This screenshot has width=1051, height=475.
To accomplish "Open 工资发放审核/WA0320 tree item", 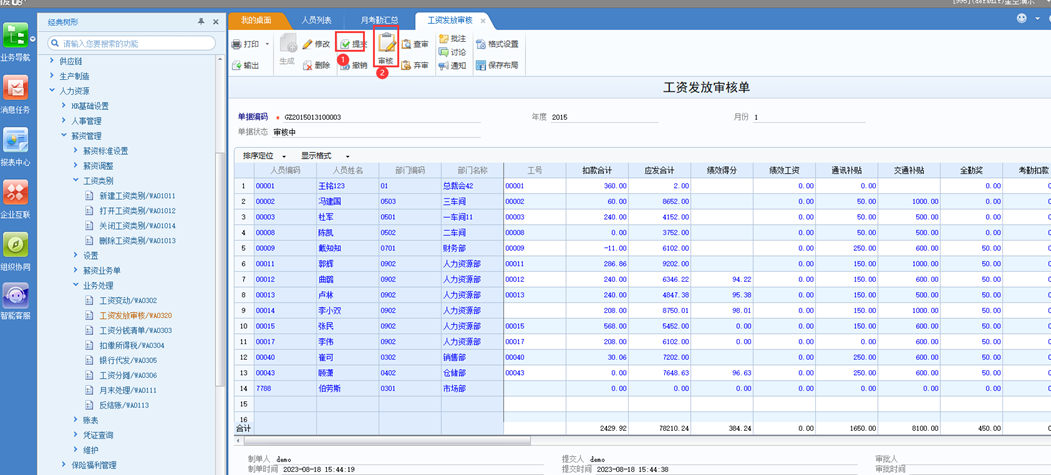I will tap(135, 316).
